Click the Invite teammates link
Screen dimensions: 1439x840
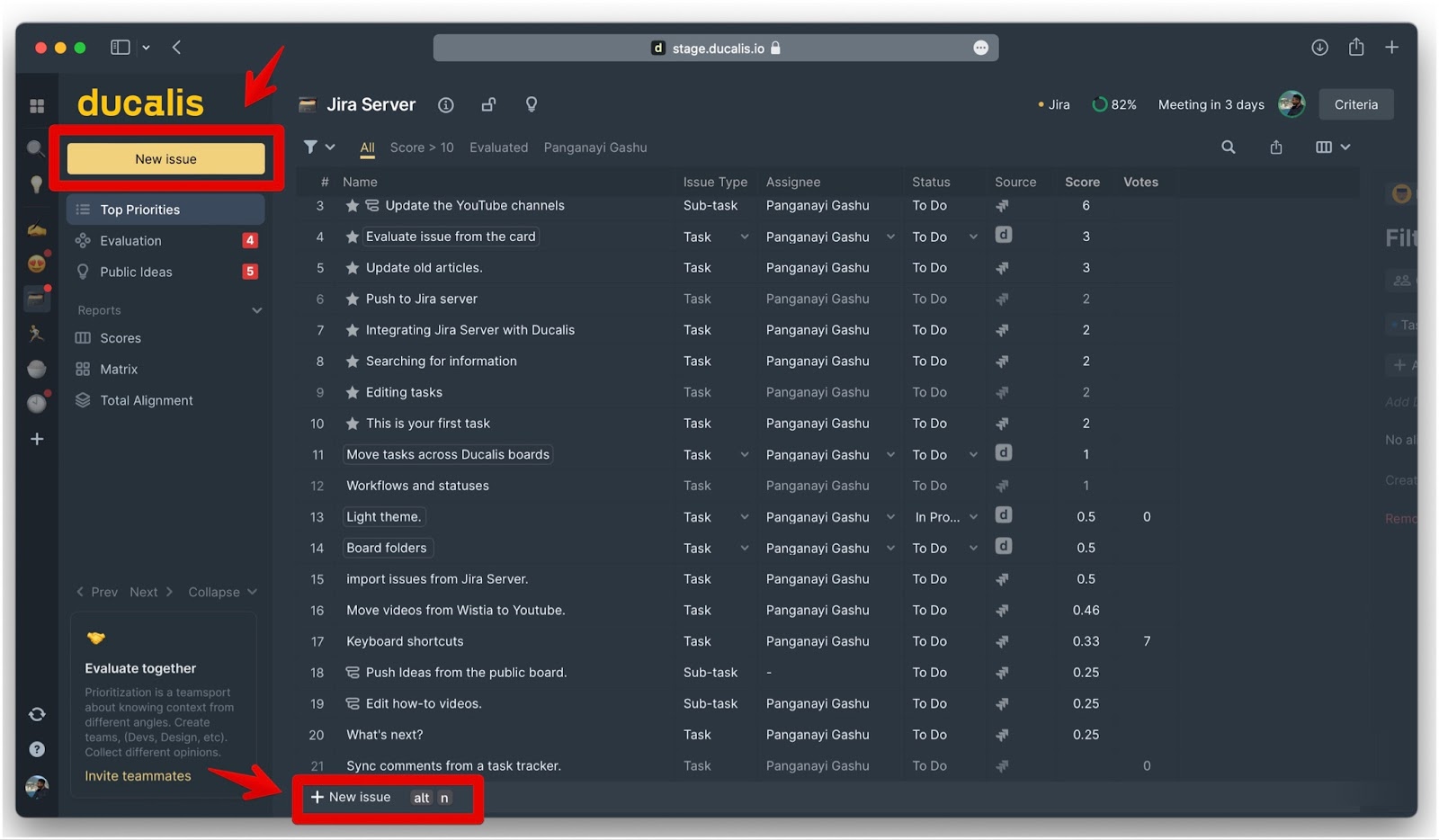tap(138, 776)
